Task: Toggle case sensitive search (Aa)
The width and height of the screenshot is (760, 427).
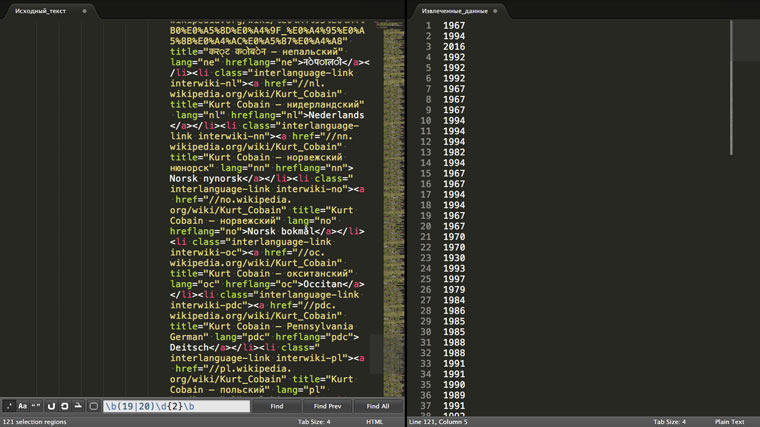Action: tap(23, 406)
